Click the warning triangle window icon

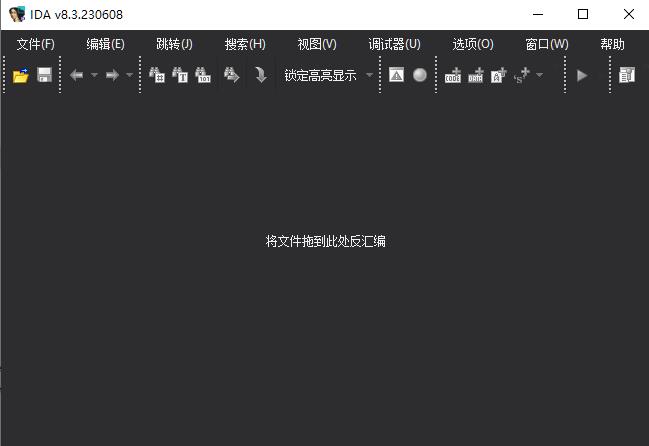(x=396, y=75)
